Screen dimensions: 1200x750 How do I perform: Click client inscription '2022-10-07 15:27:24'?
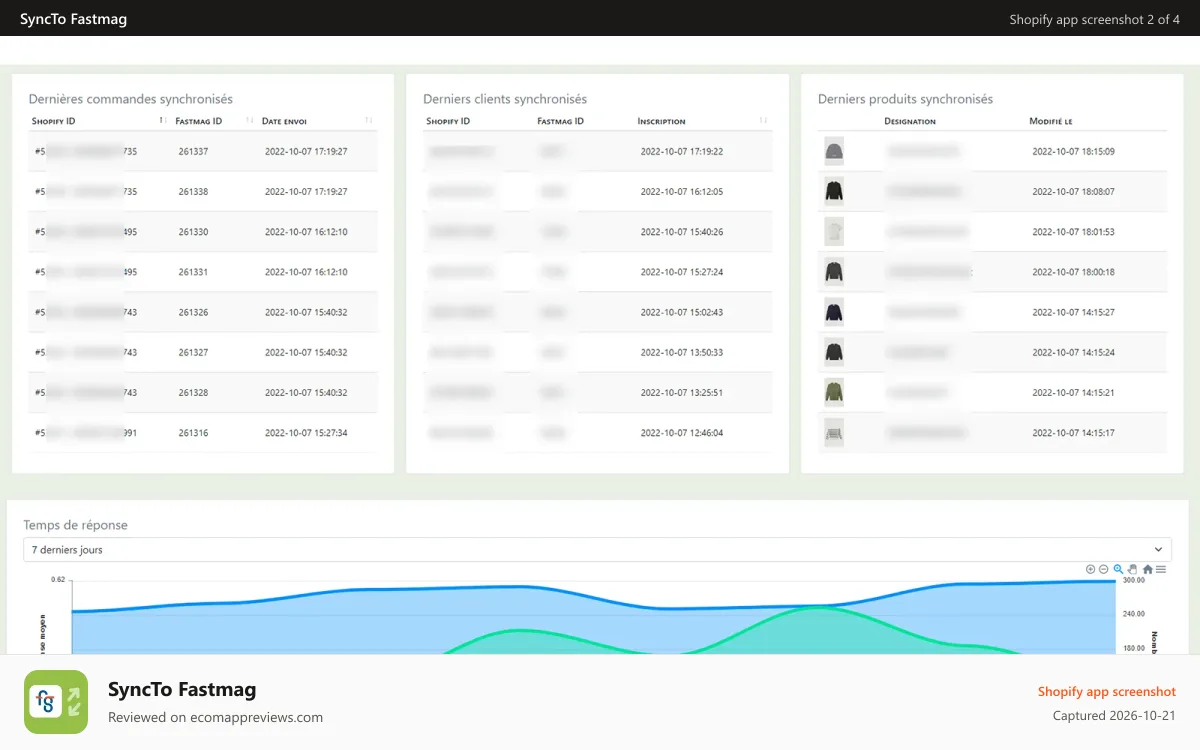pos(682,272)
